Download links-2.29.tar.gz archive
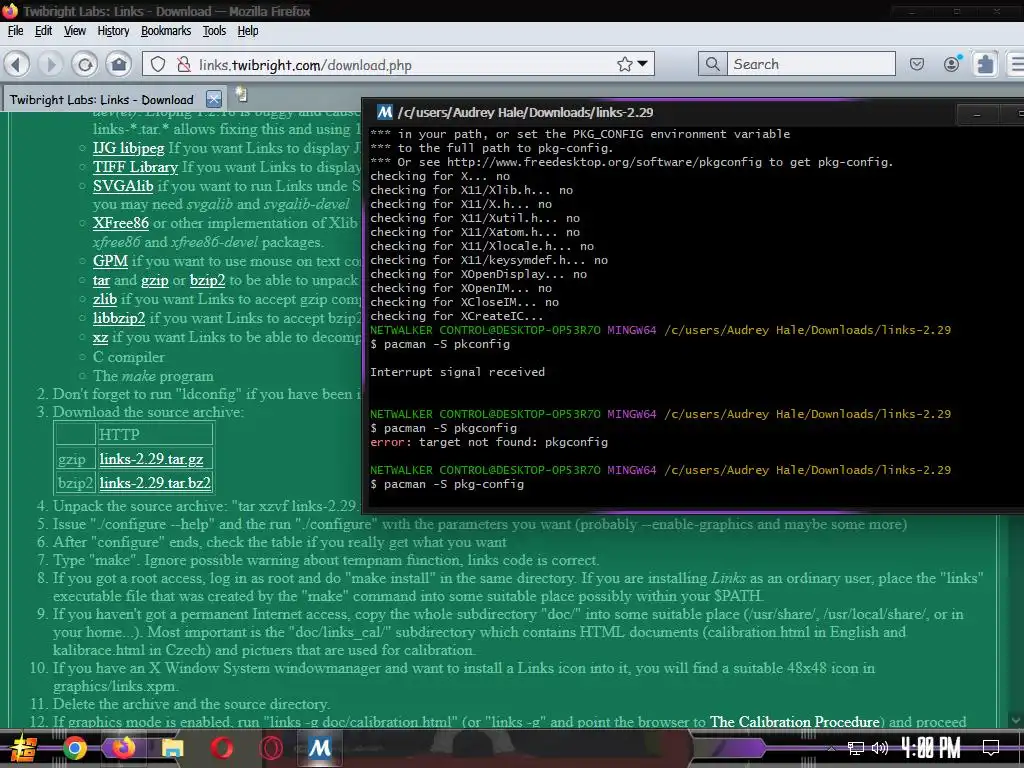Screen dimensions: 1024x768 pyautogui.click(x=152, y=459)
